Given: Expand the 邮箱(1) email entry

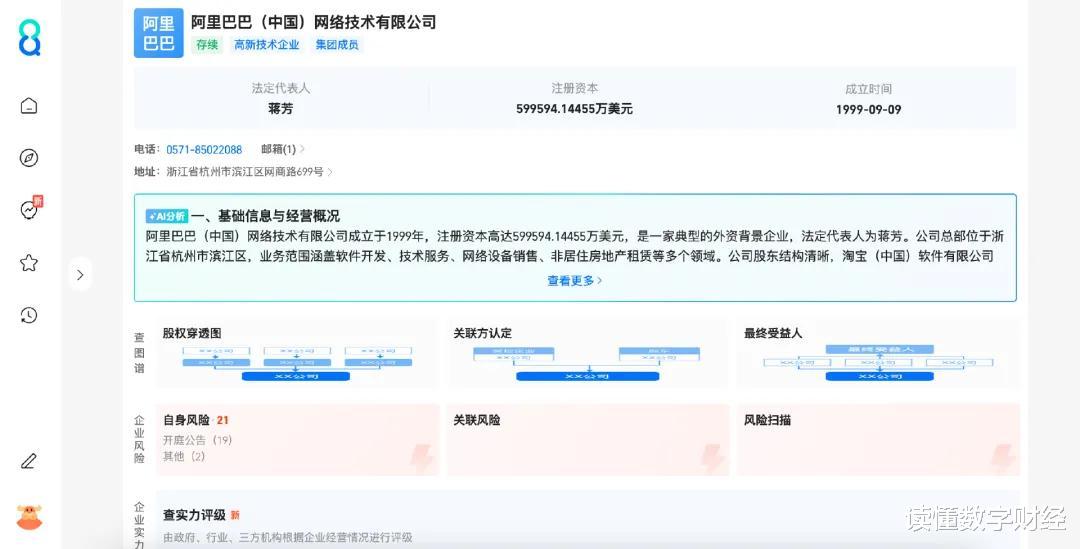Looking at the screenshot, I should [282, 149].
